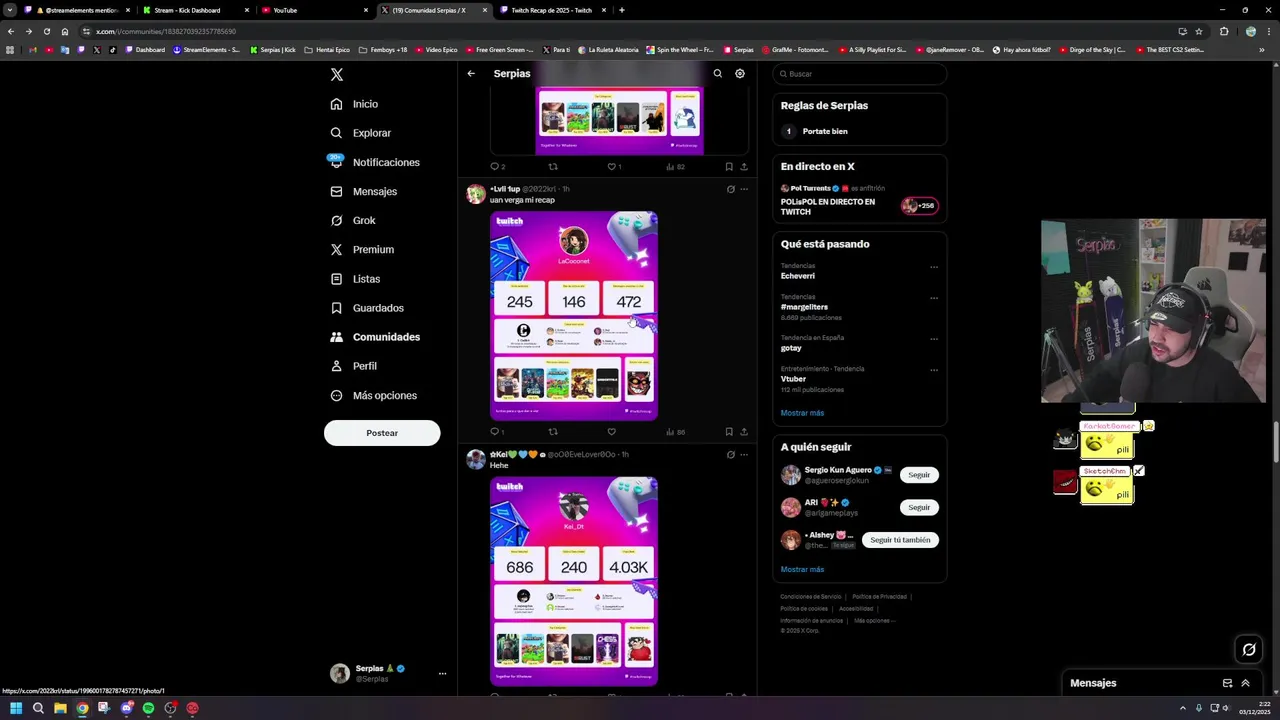Share the top recap post
1280x720 pixels.
pyautogui.click(x=744, y=167)
